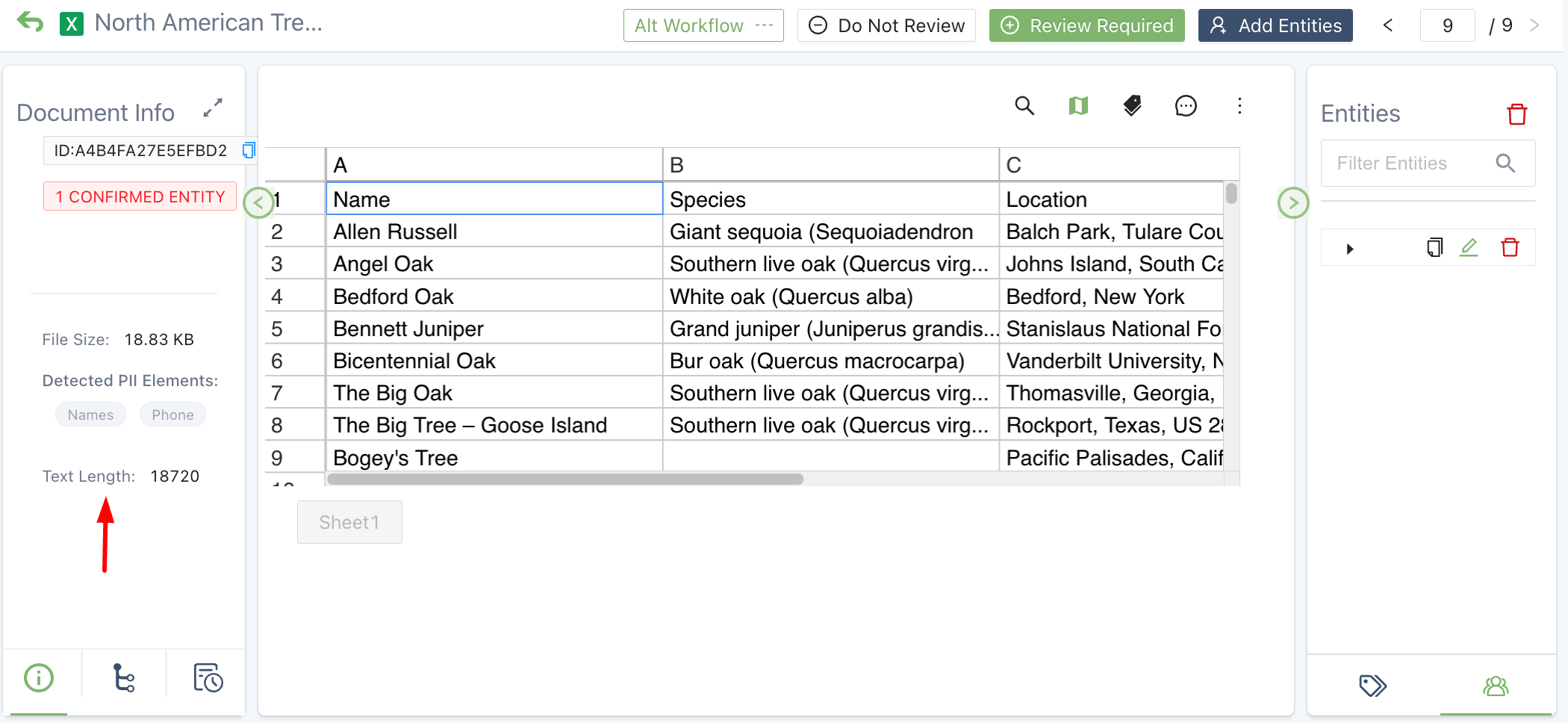
Task: Click the Review Required button
Action: [1086, 25]
